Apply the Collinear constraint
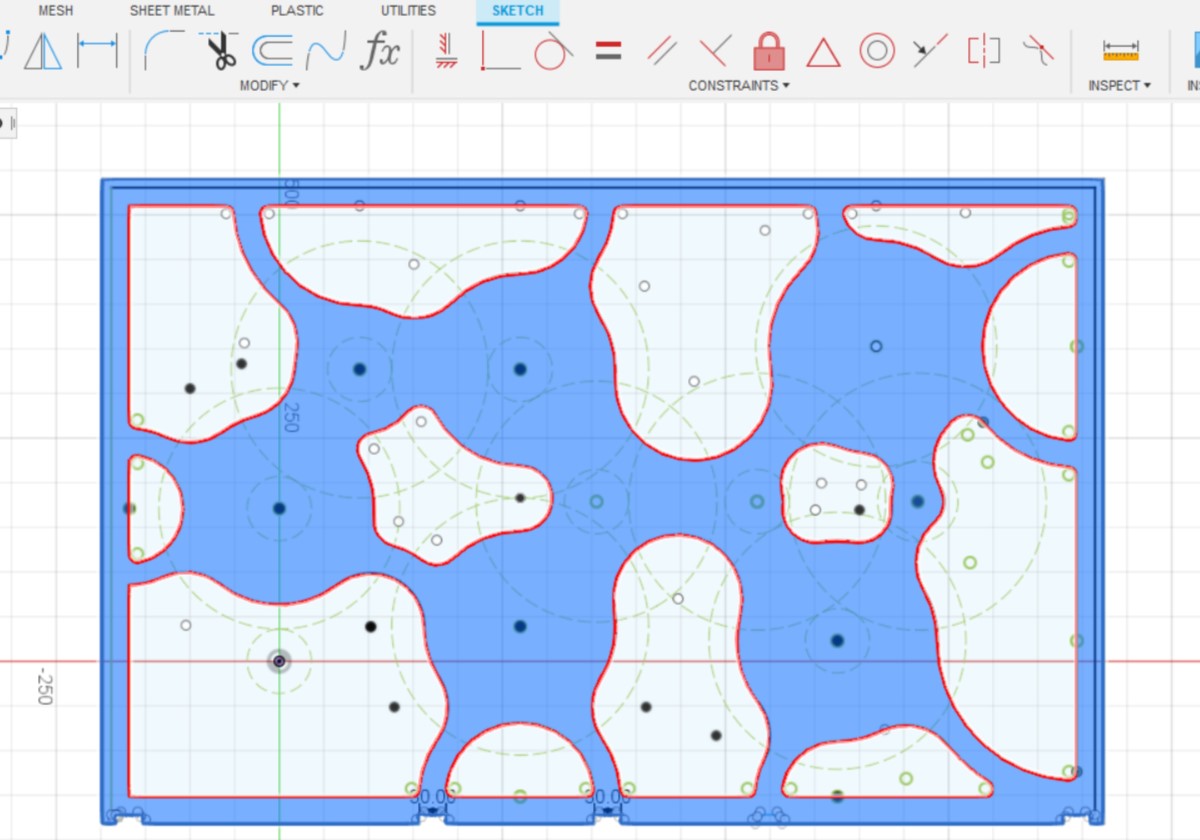Viewport: 1200px width, 840px height. point(930,50)
